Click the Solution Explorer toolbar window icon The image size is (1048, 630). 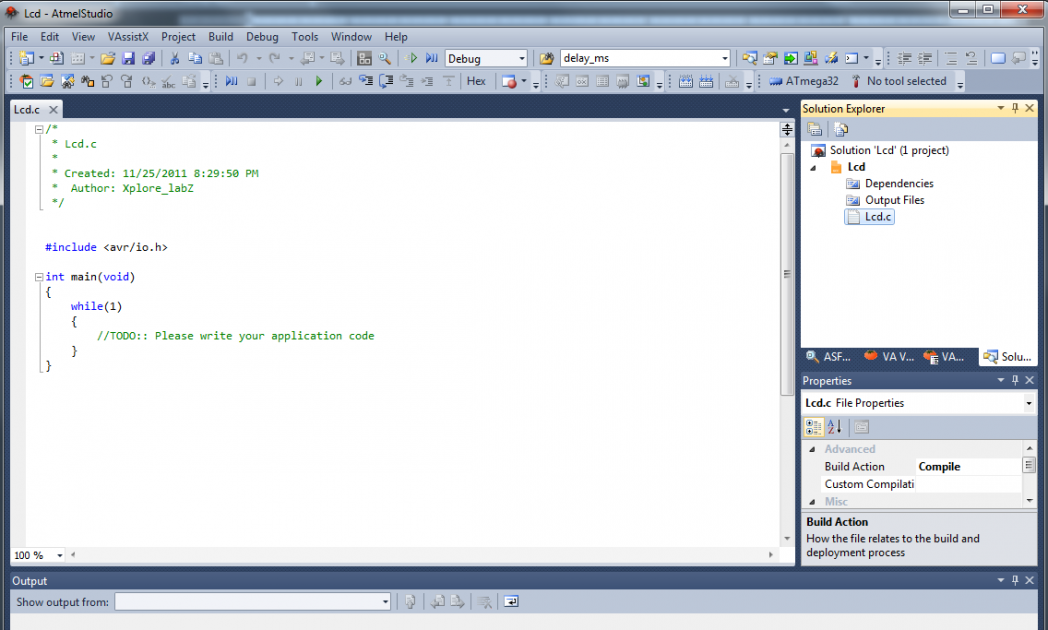pos(750,58)
